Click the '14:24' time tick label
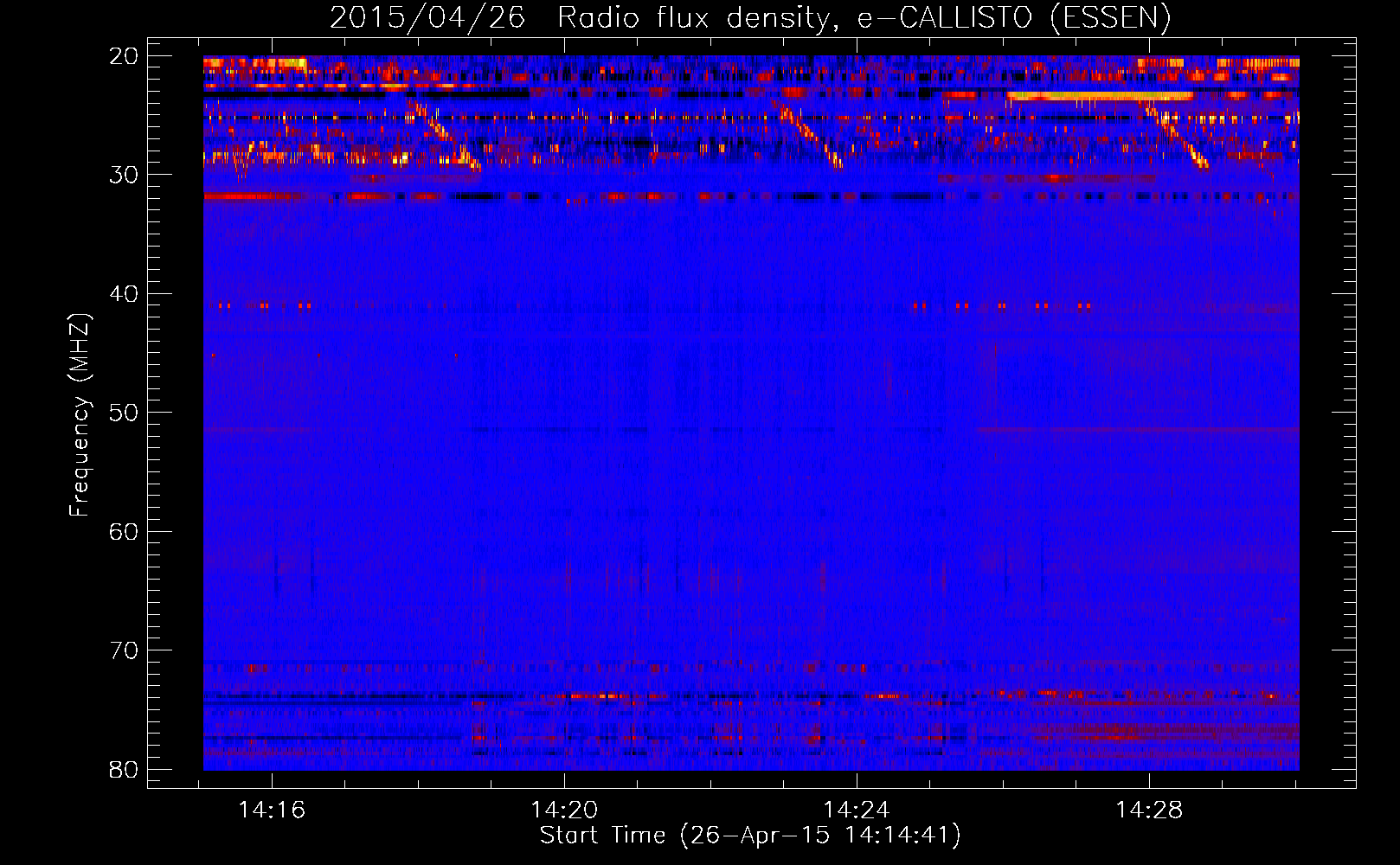The width and height of the screenshot is (1400, 865). pyautogui.click(x=857, y=811)
